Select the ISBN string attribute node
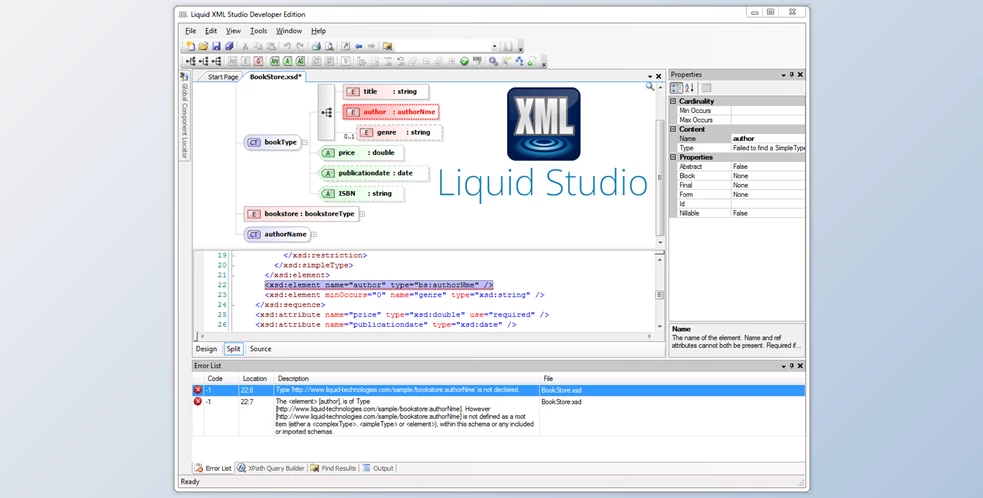The height and width of the screenshot is (498, 983). coord(360,194)
